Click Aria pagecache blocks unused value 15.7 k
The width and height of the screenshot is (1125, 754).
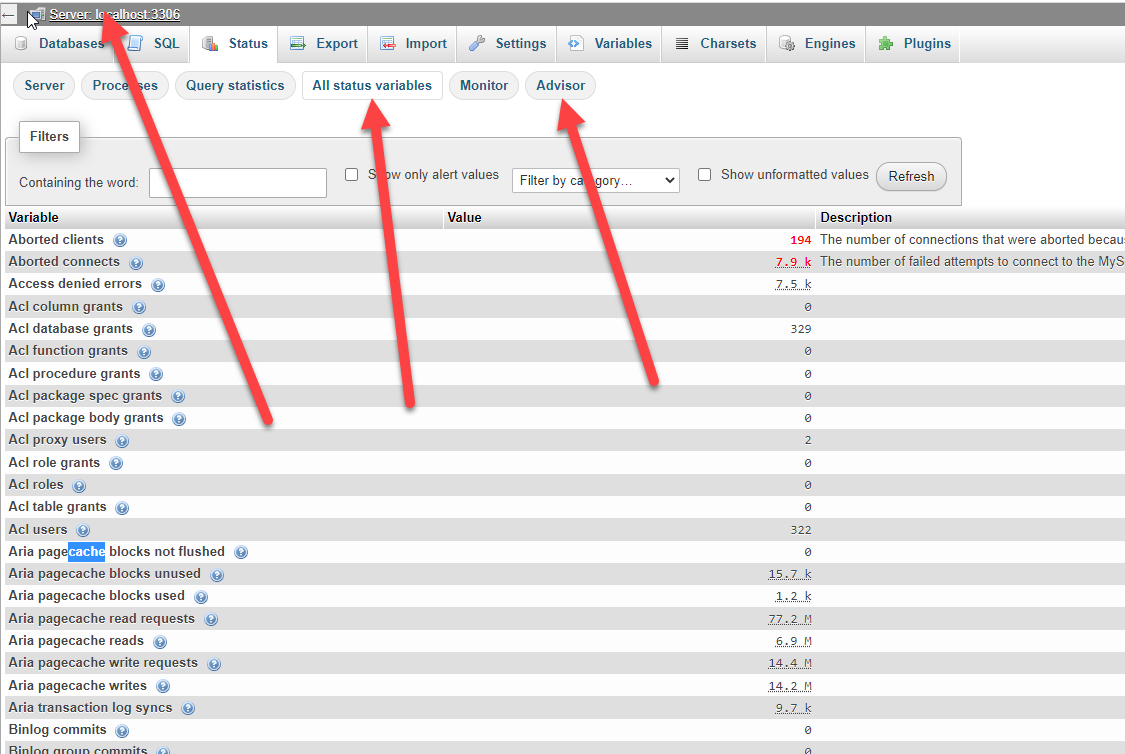point(790,574)
